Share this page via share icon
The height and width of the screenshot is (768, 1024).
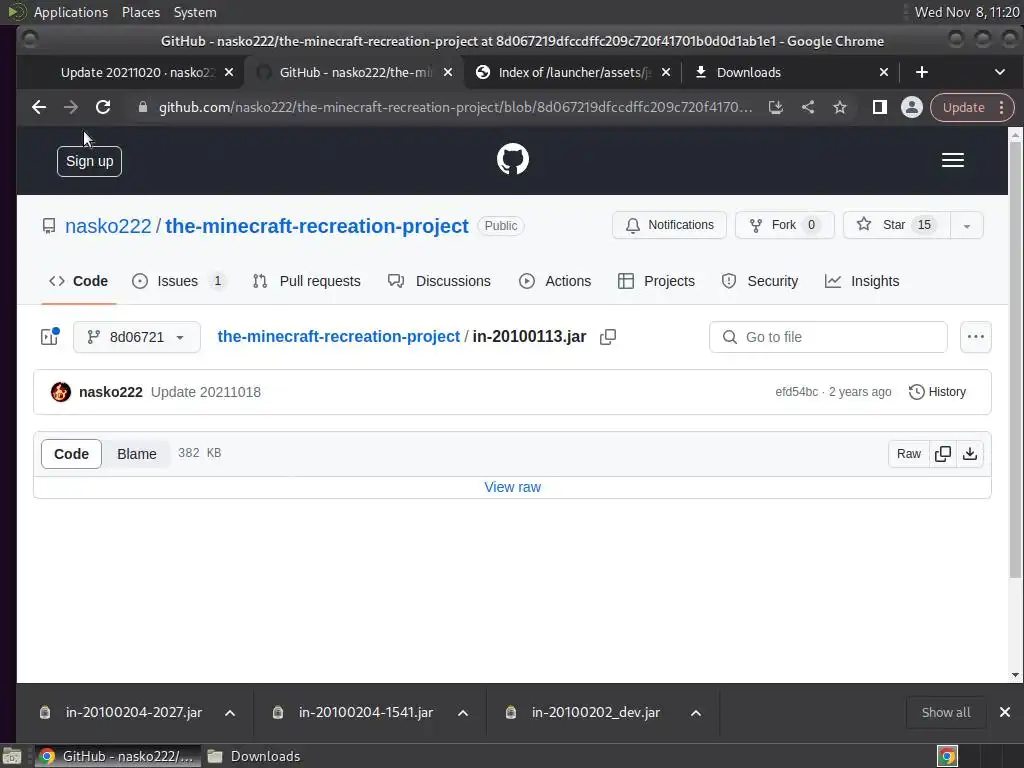point(808,107)
